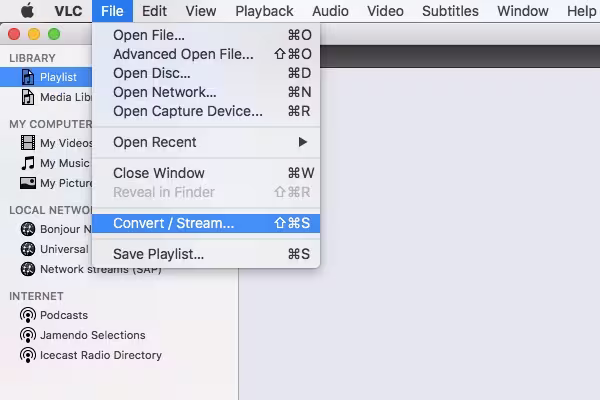Open the Subtitles menu in menu bar
This screenshot has width=600, height=400.
click(x=450, y=11)
